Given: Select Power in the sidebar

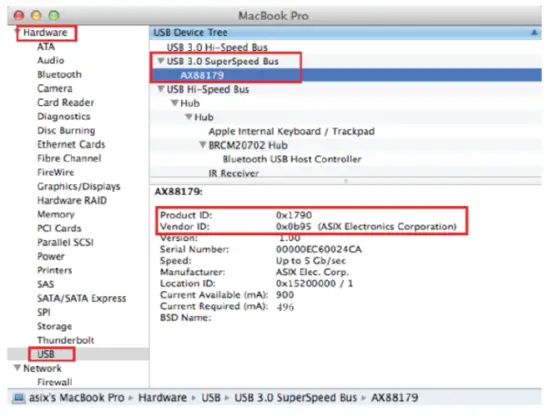Looking at the screenshot, I should (x=51, y=256).
